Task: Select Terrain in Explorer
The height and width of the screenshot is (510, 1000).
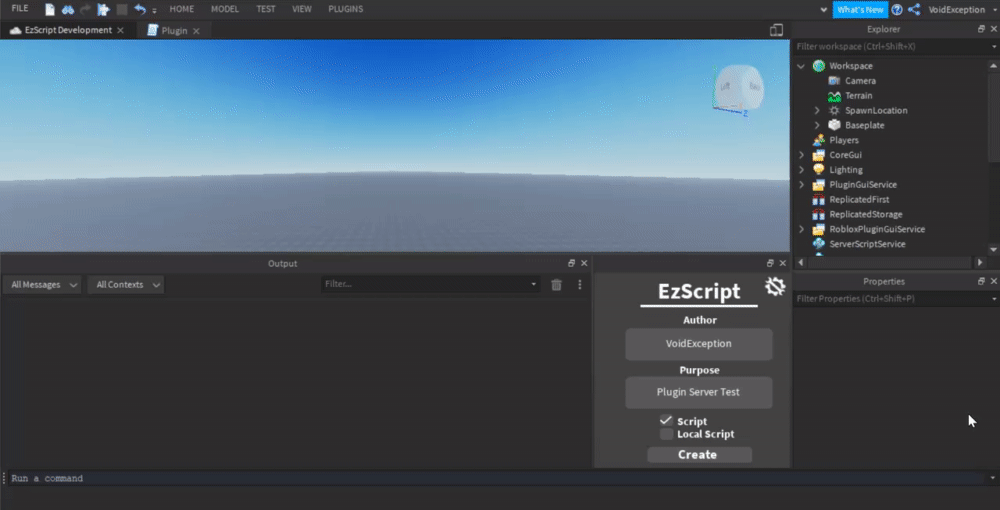Action: tap(858, 96)
